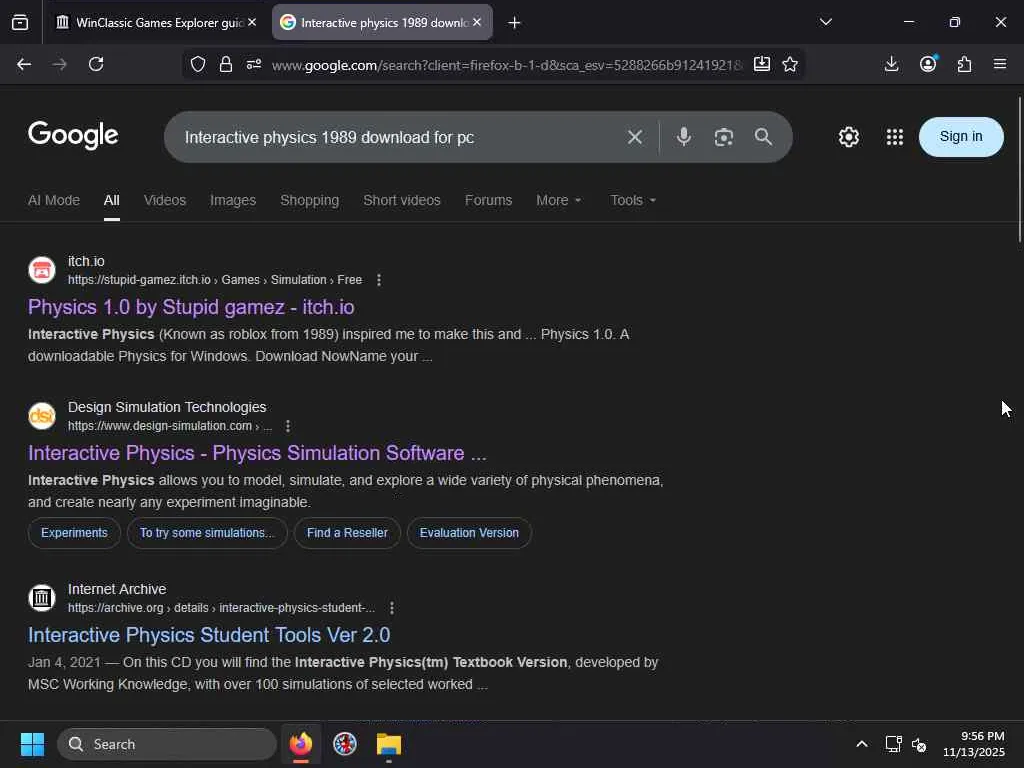Open To try some simulations chip
Image resolution: width=1024 pixels, height=768 pixels.
click(207, 533)
